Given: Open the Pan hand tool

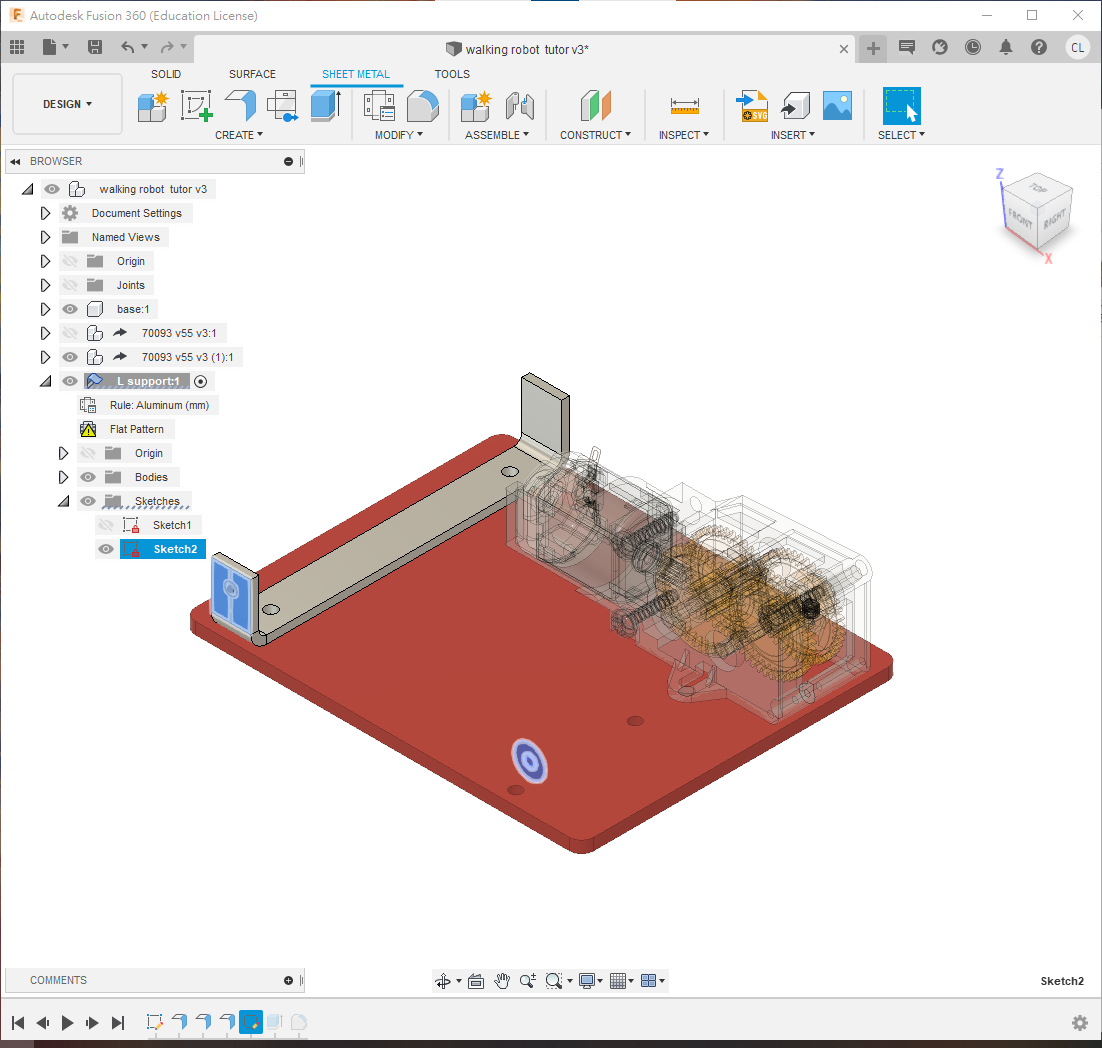Looking at the screenshot, I should point(502,981).
